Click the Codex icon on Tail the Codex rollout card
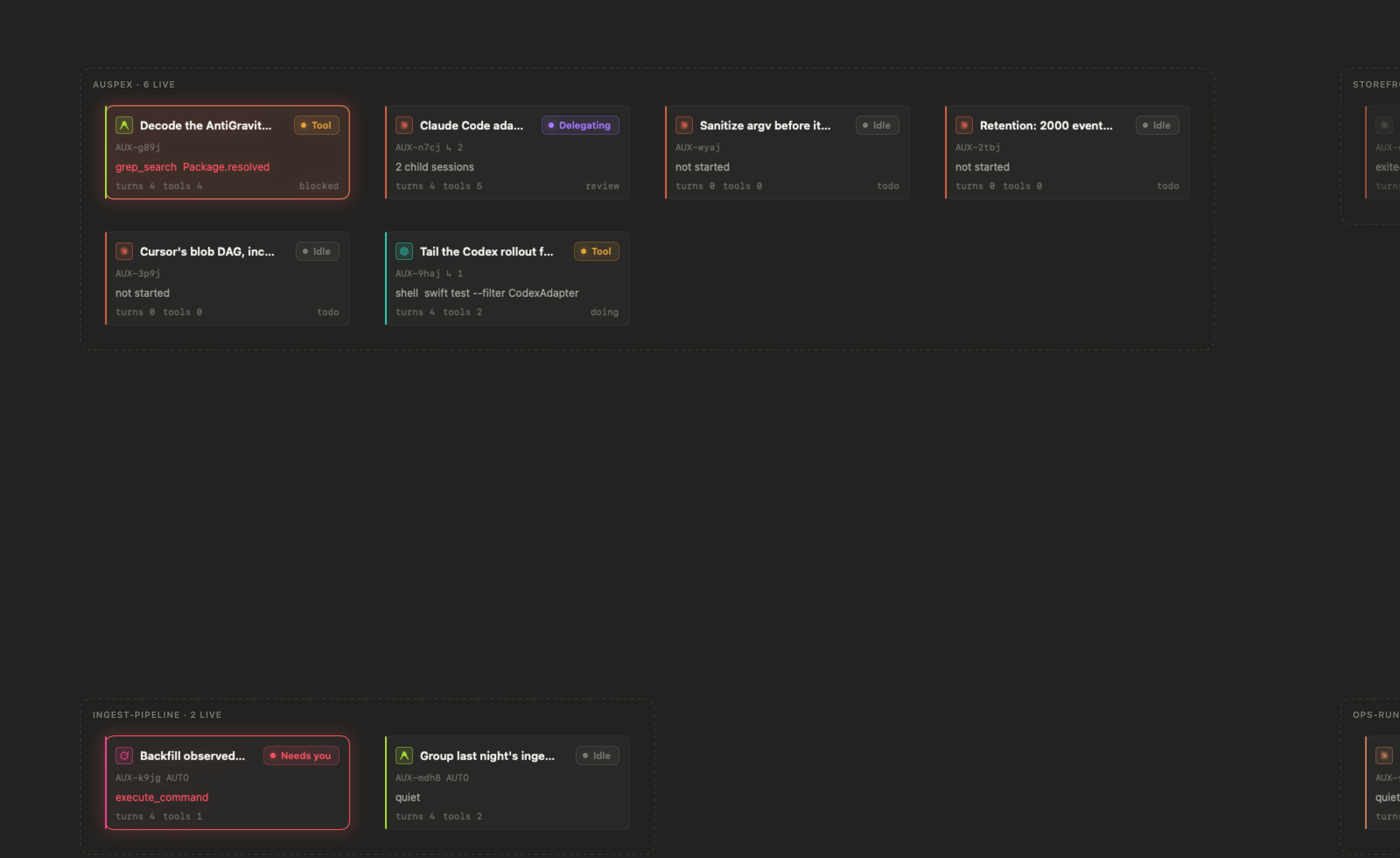Viewport: 1400px width, 858px height. (x=404, y=251)
